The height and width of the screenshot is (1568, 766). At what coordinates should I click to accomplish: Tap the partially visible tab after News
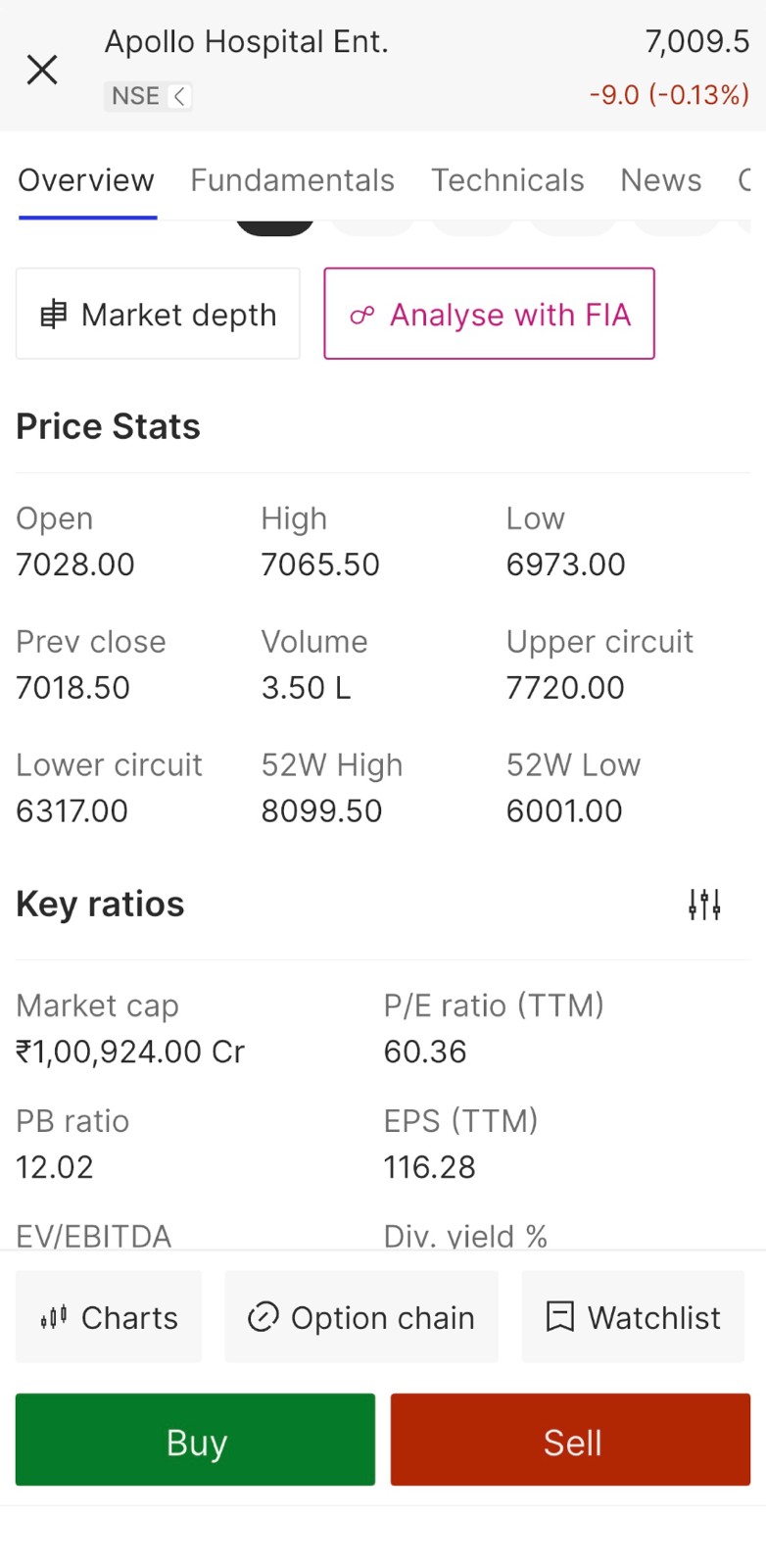tap(745, 180)
